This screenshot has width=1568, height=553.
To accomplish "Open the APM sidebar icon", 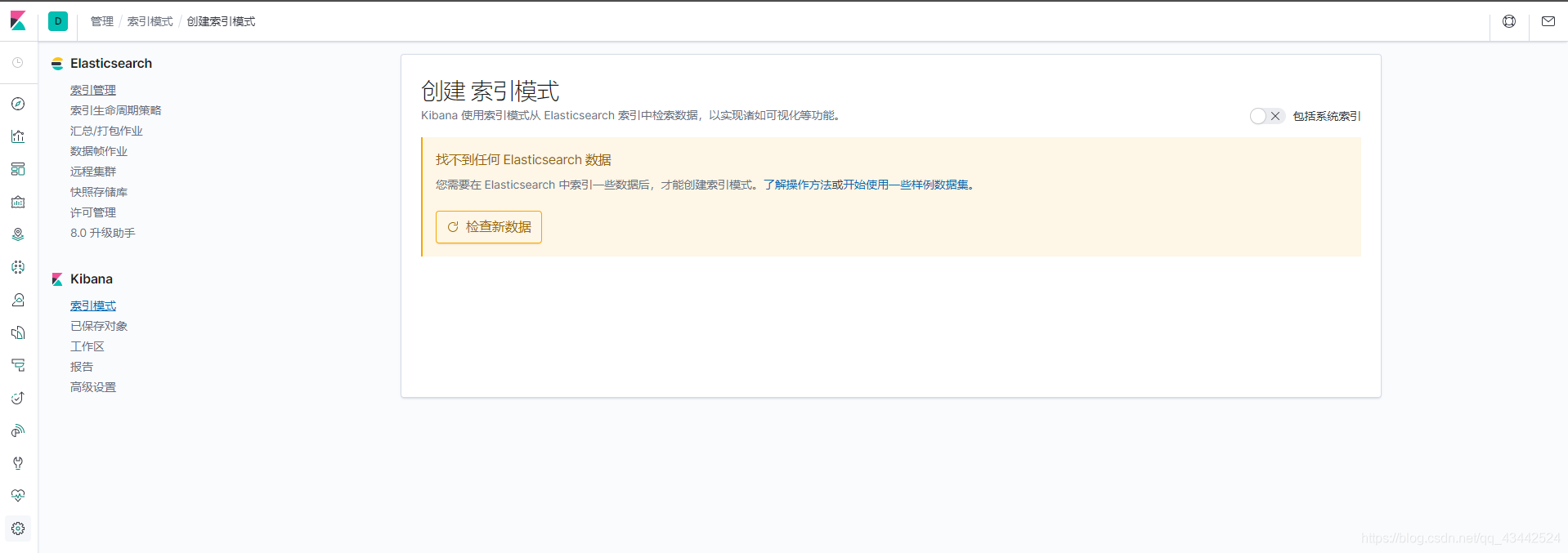I will (18, 365).
